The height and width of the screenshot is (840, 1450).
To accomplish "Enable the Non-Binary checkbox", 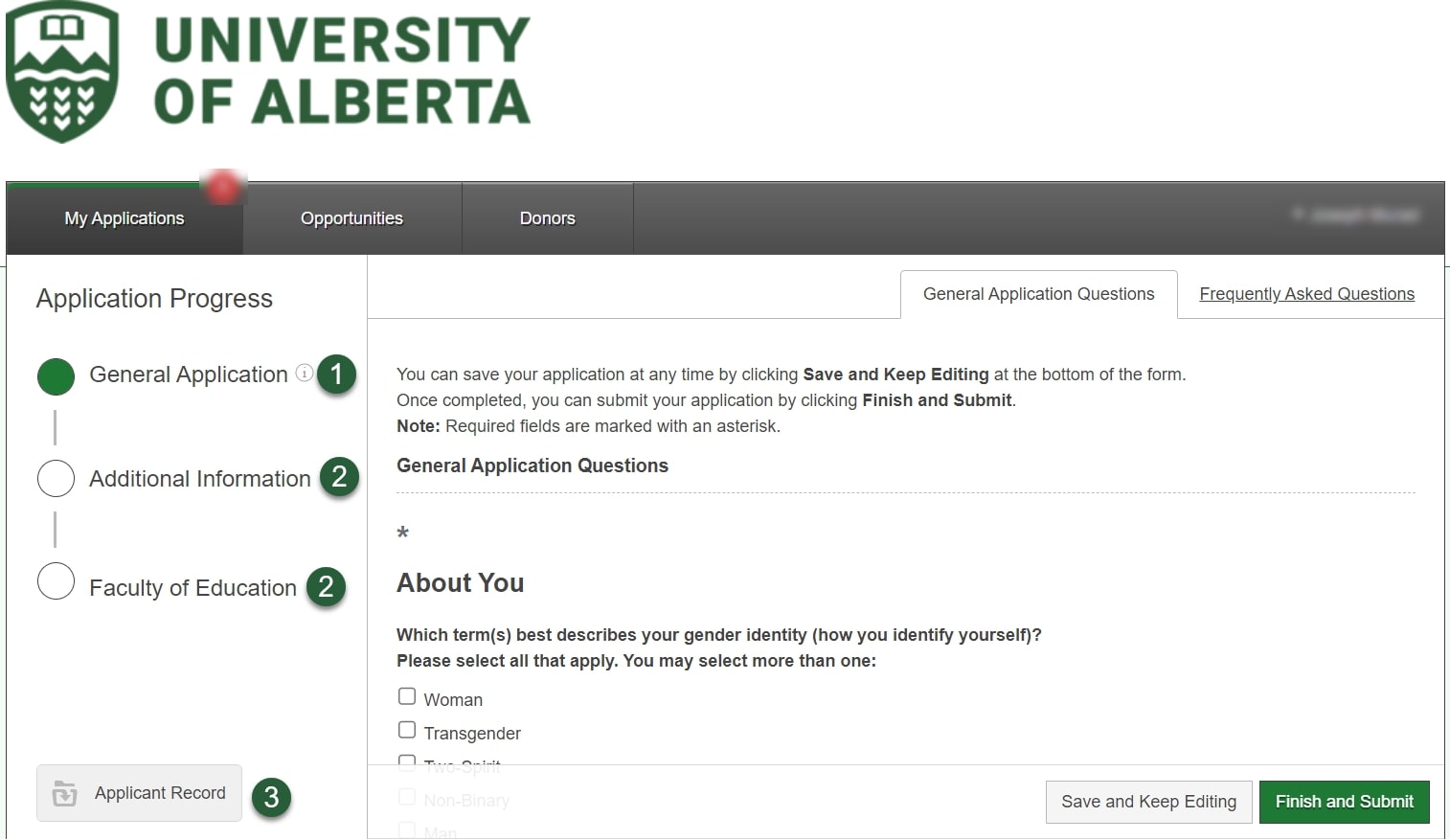I will tap(407, 797).
